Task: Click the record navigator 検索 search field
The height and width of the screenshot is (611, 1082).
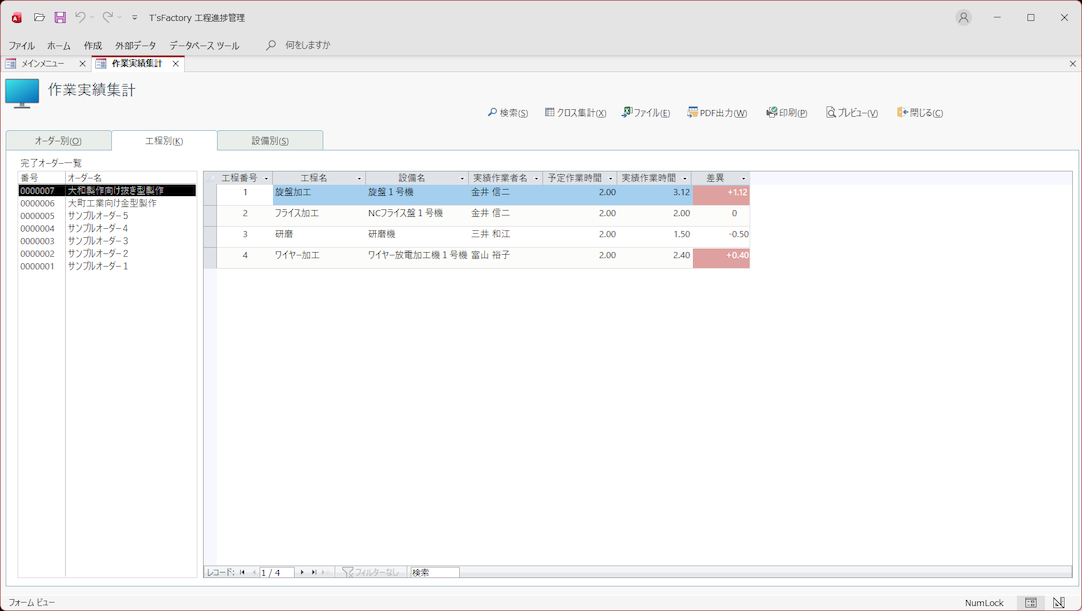Action: pos(434,573)
